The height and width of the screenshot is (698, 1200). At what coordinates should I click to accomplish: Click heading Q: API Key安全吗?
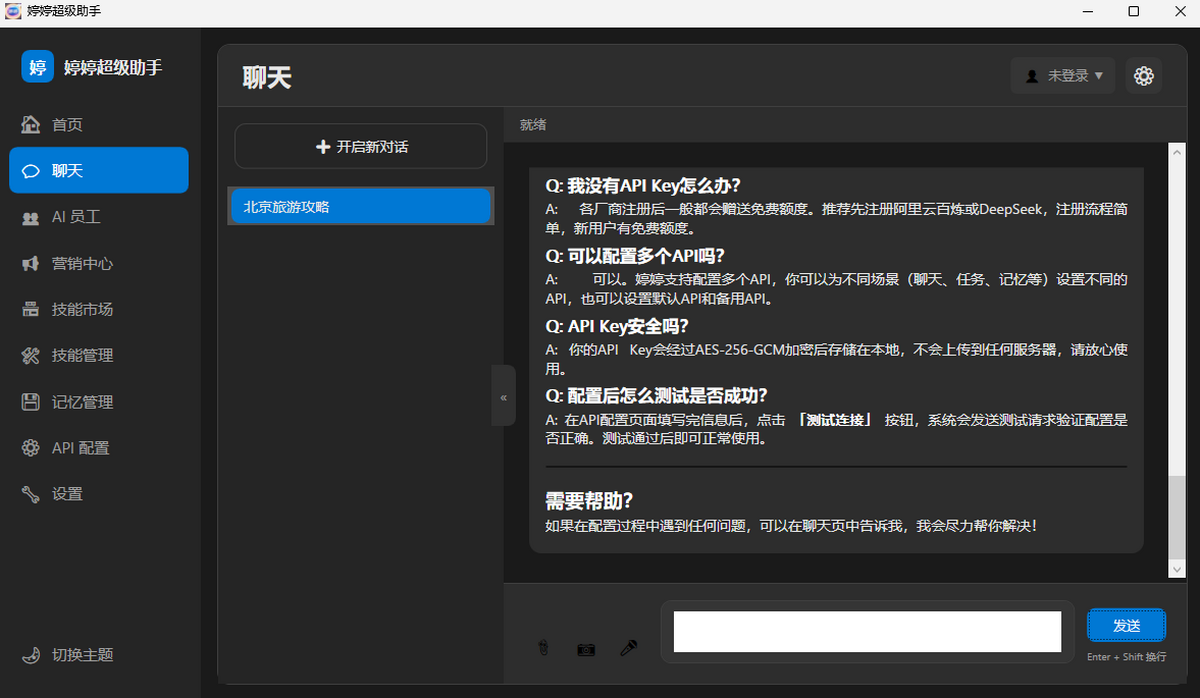click(617, 326)
